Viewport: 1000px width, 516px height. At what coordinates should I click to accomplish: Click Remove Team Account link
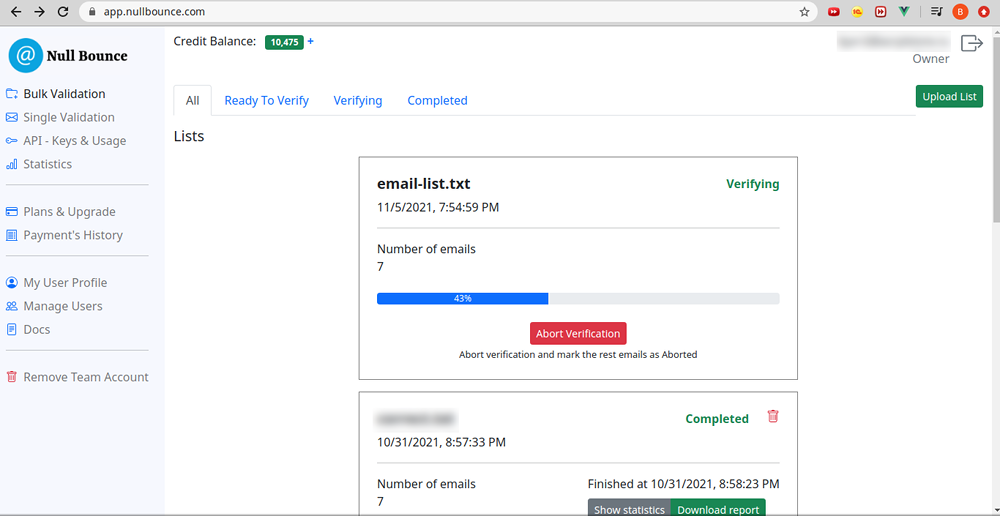click(86, 377)
